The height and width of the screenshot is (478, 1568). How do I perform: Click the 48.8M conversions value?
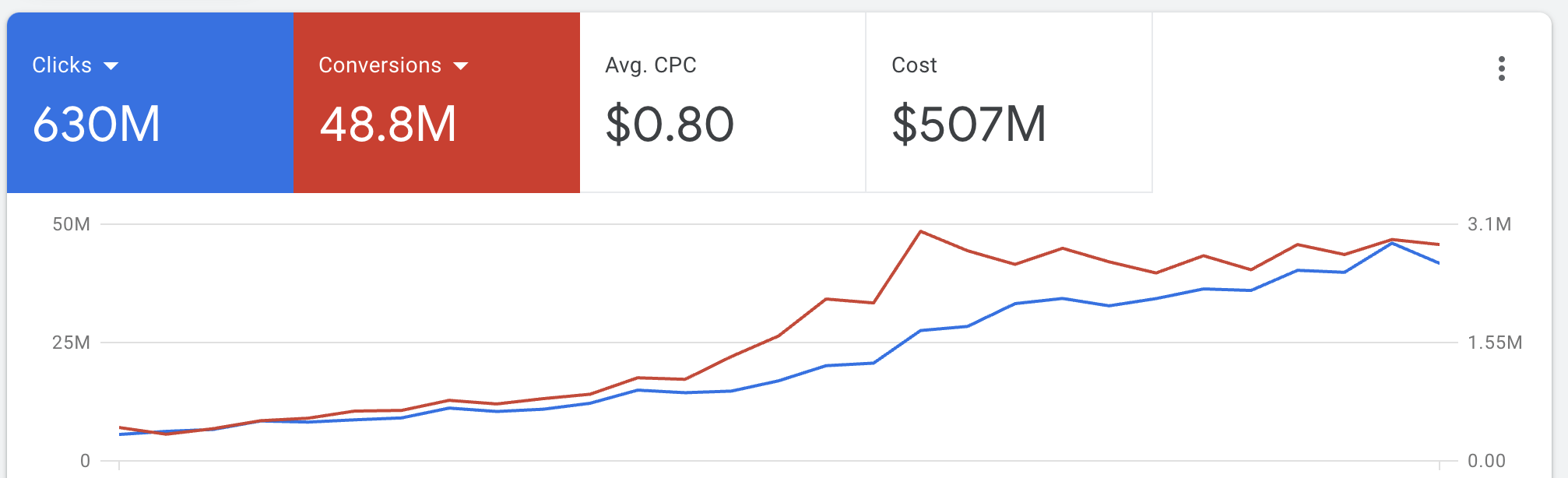388,125
